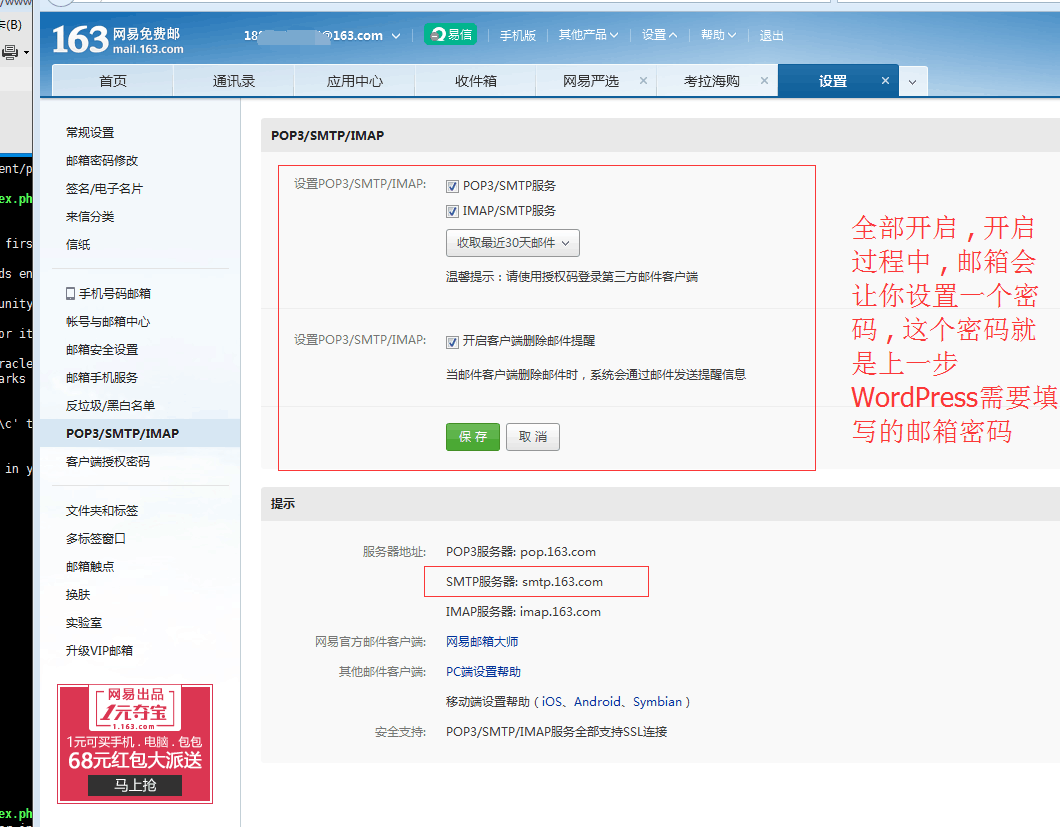Select 来信分类 in the sidebar
The width and height of the screenshot is (1060, 827).
pyautogui.click(x=90, y=216)
